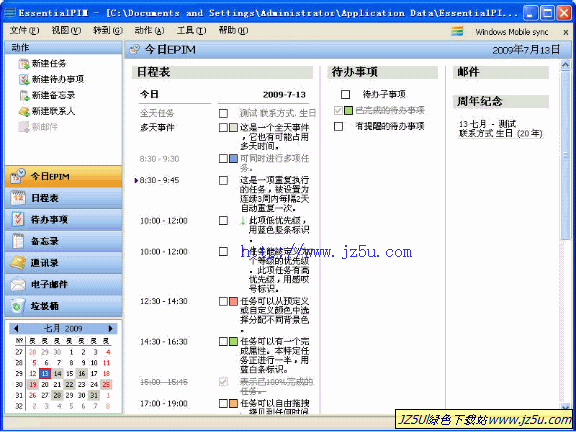Click the 备忘录 notepad icon in the sidebar
Screen dimensions: 576x432
(18, 241)
